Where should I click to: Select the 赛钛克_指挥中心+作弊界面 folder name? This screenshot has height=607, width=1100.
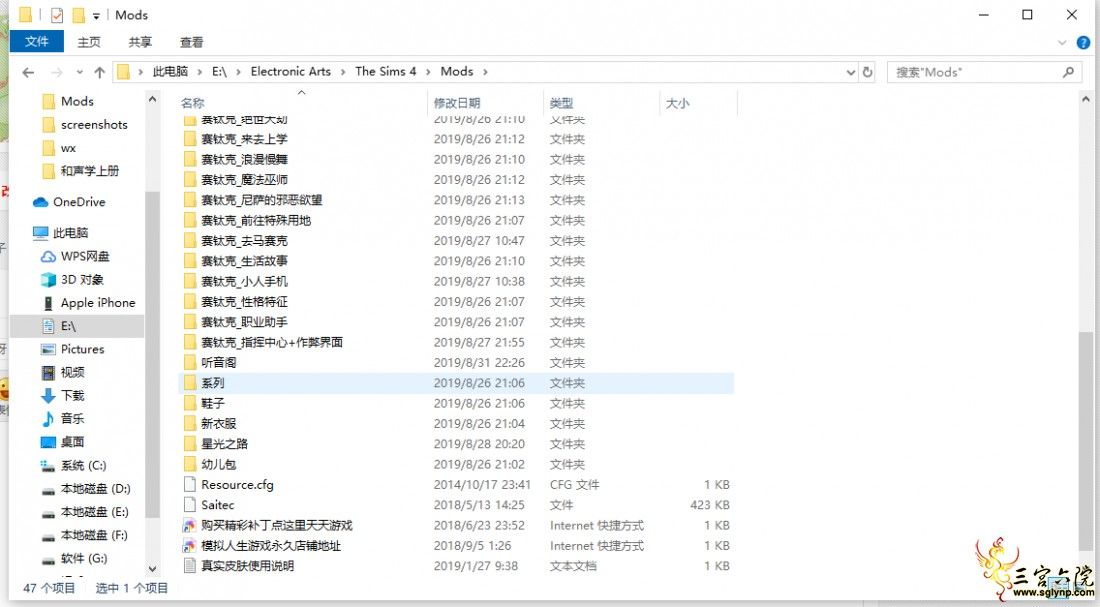271,342
